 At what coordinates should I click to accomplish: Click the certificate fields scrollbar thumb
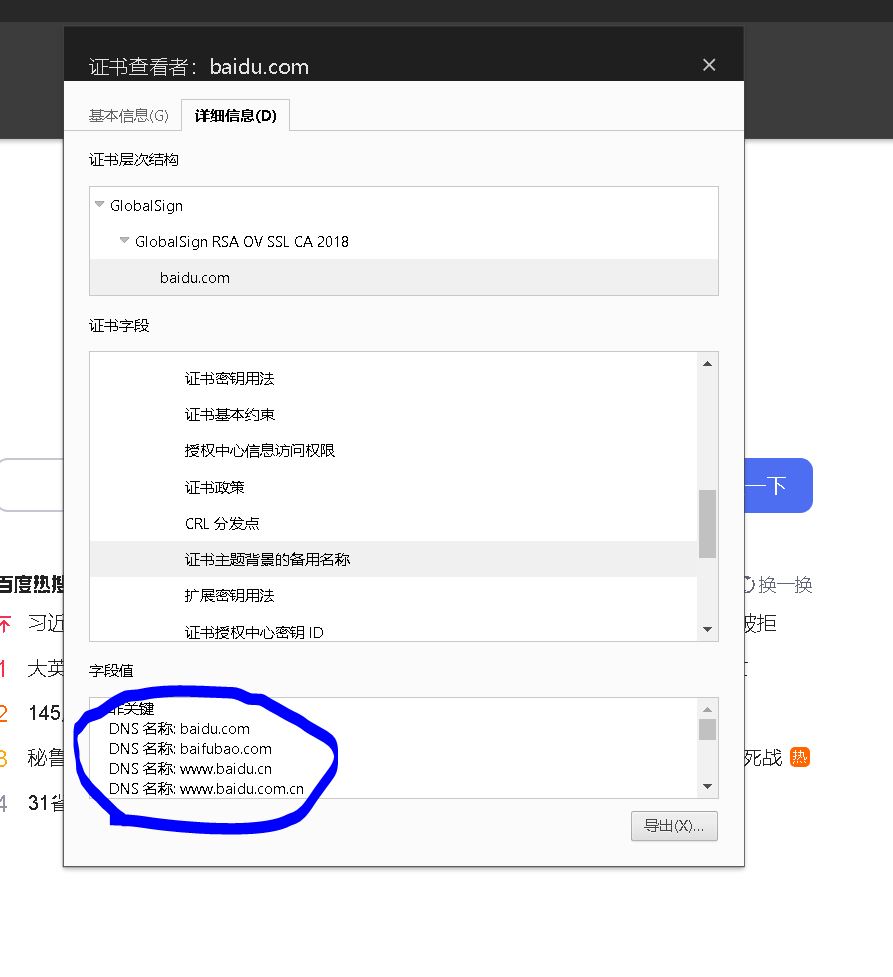pos(707,524)
